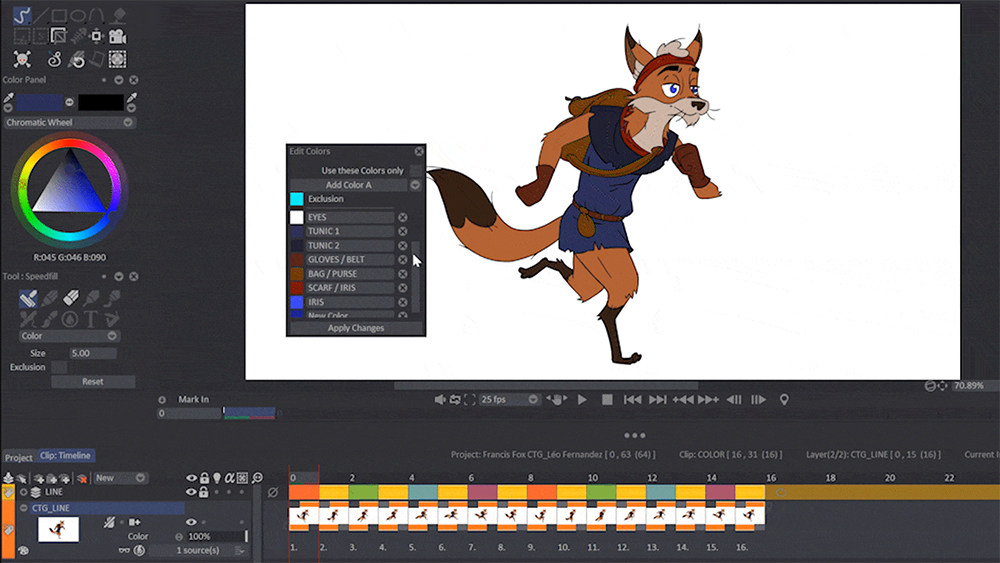
Task: Step back one frame
Action: click(x=734, y=399)
